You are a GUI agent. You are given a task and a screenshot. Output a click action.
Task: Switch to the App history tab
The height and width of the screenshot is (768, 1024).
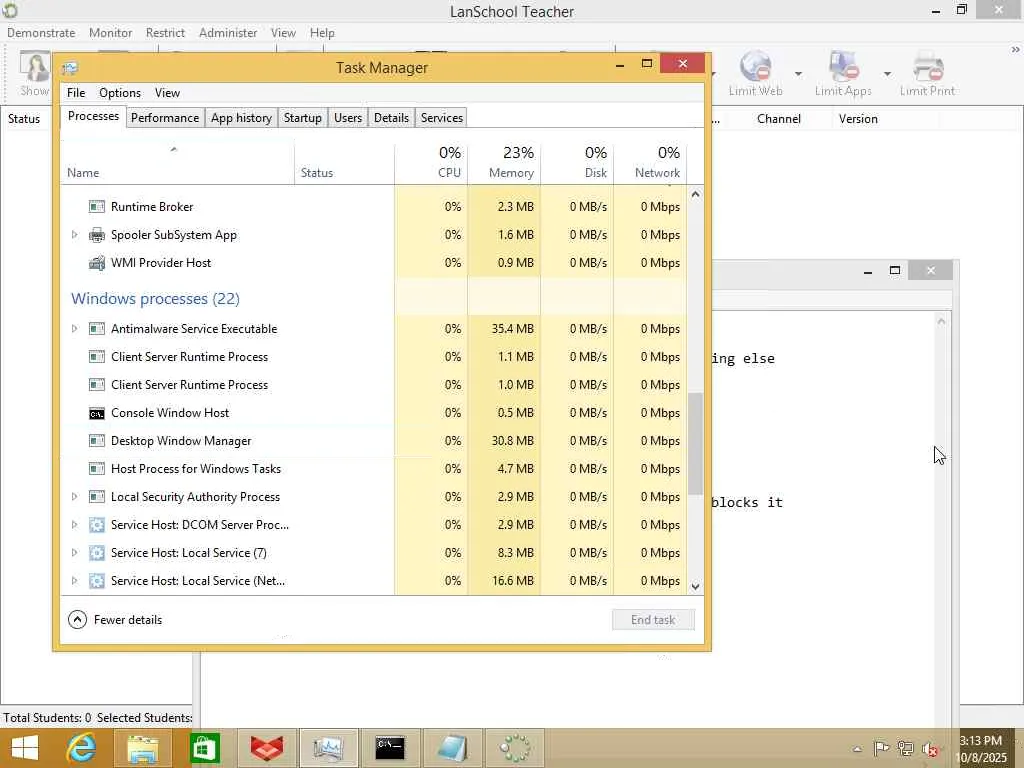point(241,118)
